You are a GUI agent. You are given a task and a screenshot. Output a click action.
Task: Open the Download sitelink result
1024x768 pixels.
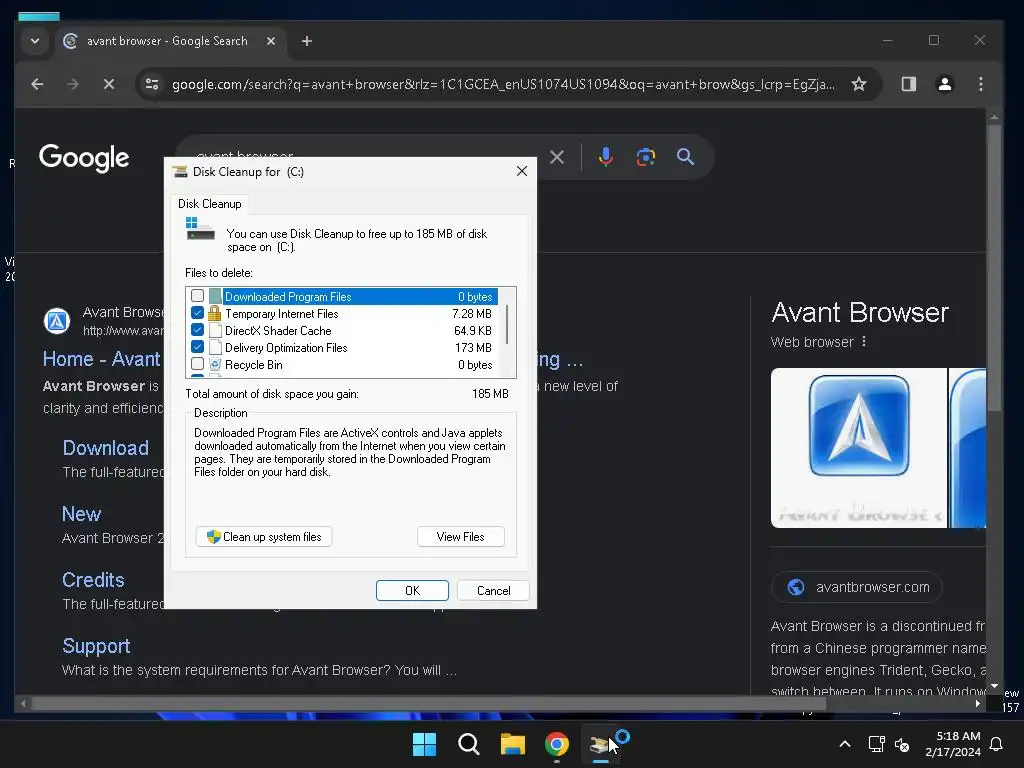(105, 448)
